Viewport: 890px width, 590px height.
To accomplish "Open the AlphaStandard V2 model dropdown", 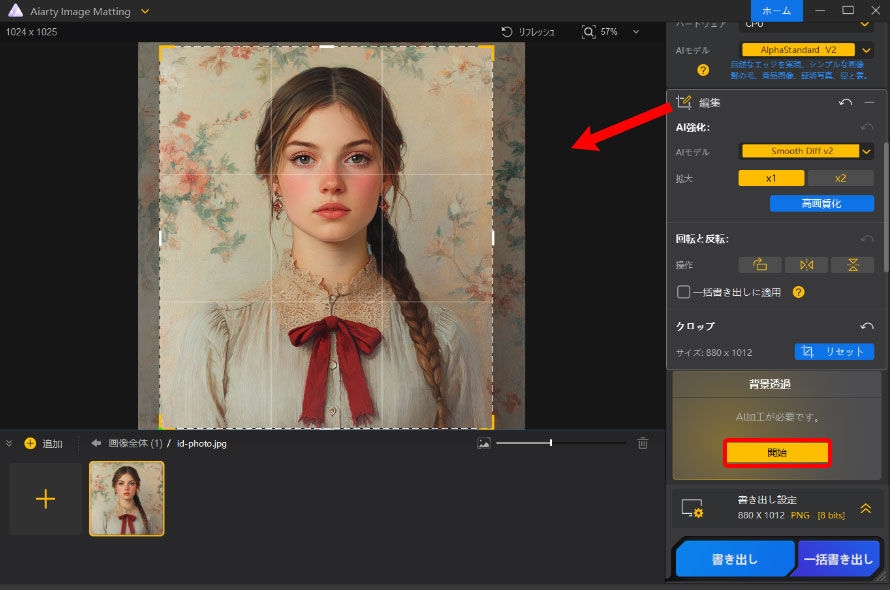I will coord(866,49).
